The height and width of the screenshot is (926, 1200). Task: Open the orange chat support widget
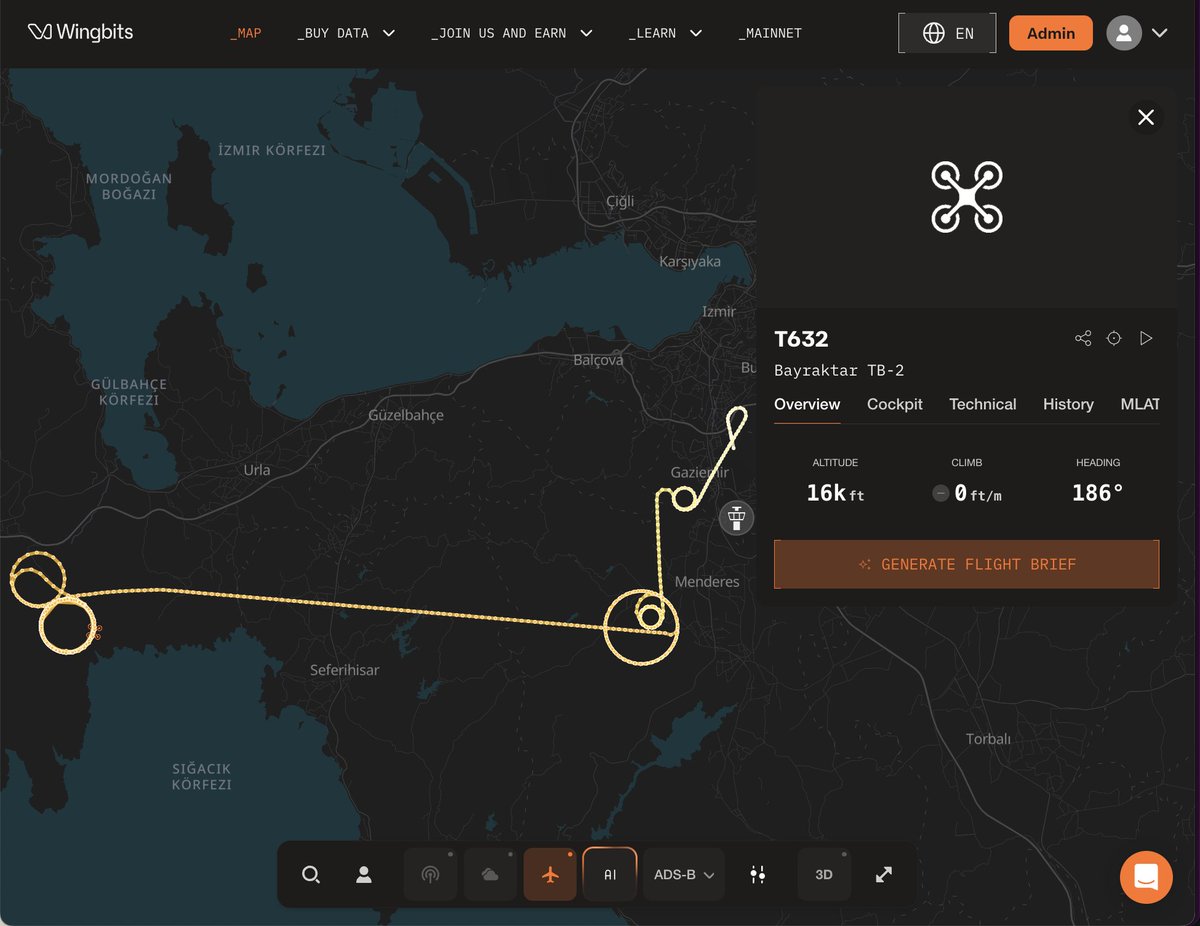coord(1146,877)
